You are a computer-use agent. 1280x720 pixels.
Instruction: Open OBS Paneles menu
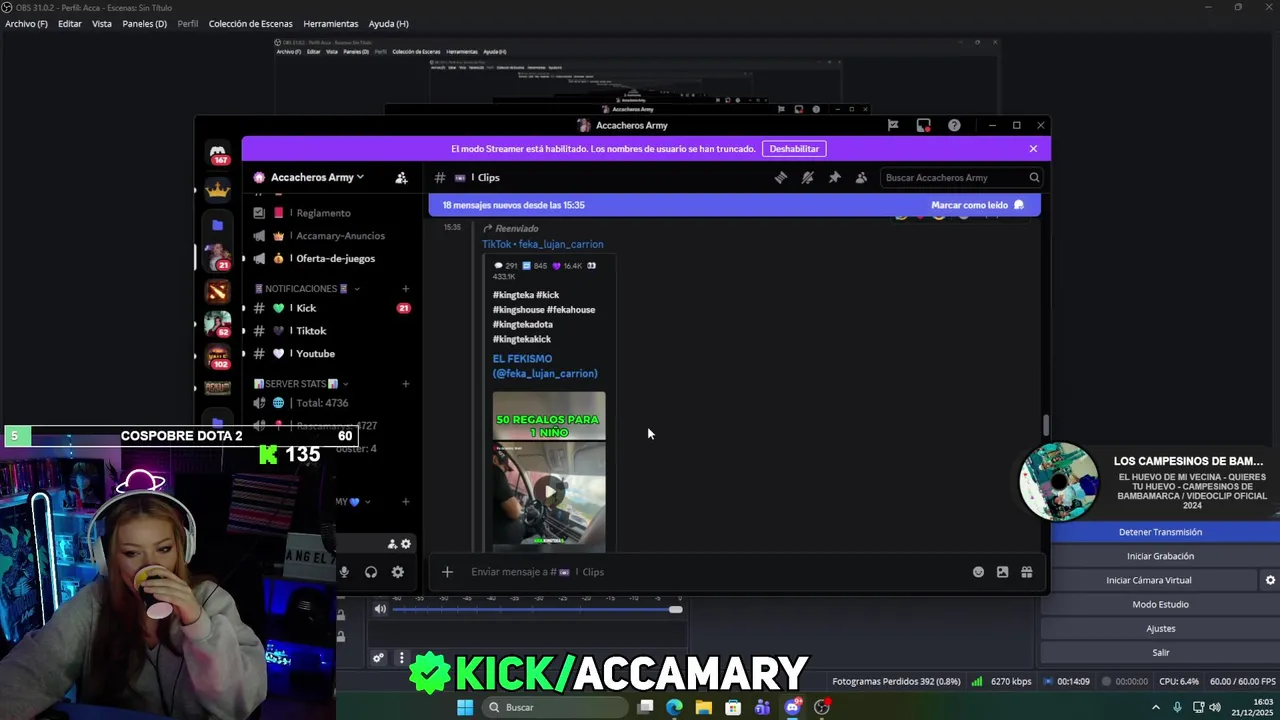coord(144,24)
